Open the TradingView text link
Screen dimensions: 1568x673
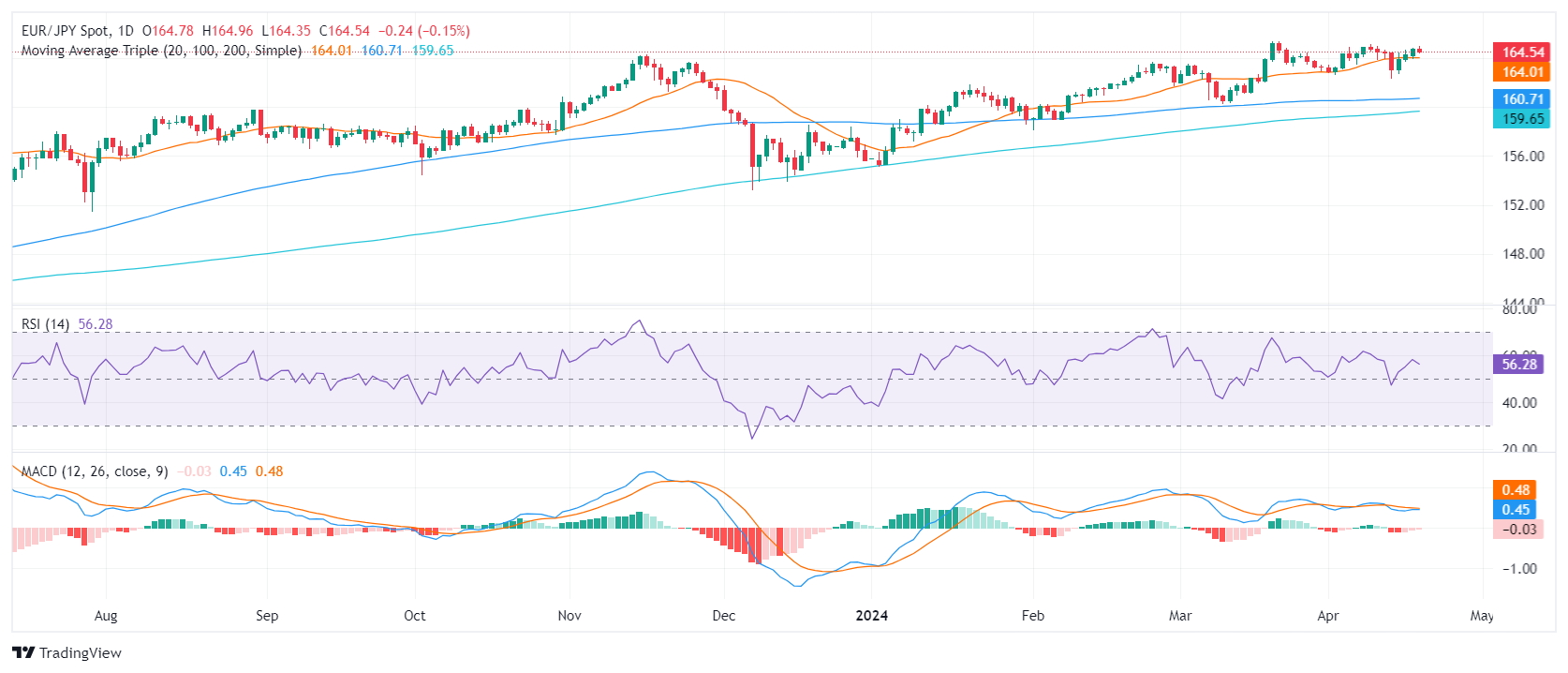pyautogui.click(x=81, y=652)
